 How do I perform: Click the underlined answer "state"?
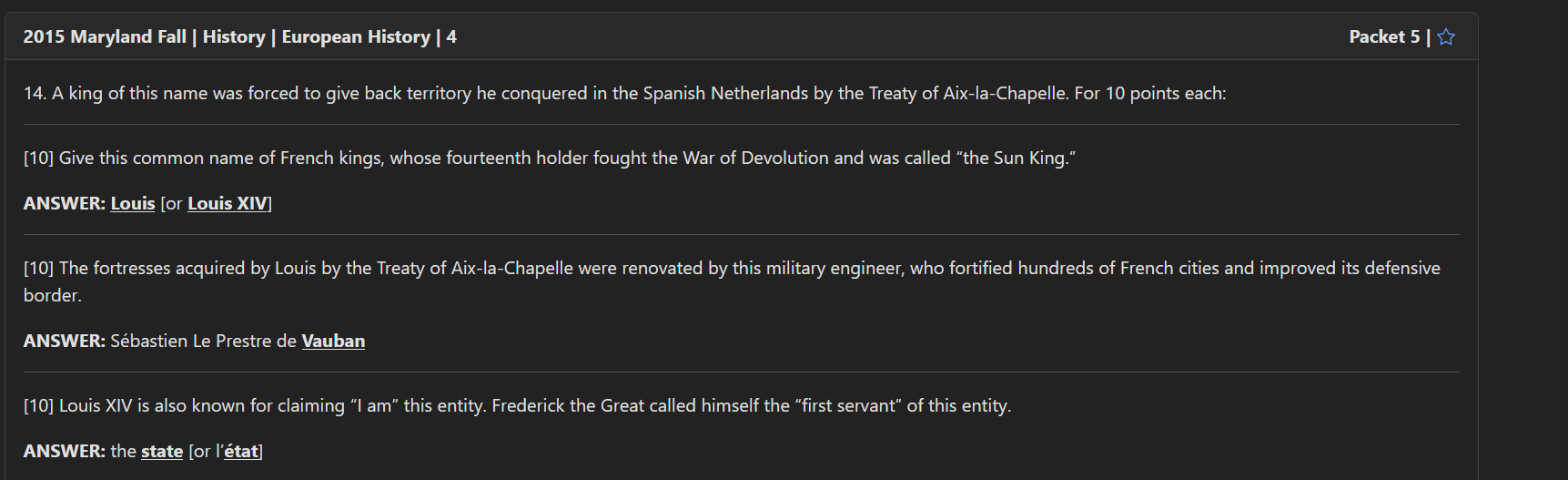(162, 451)
